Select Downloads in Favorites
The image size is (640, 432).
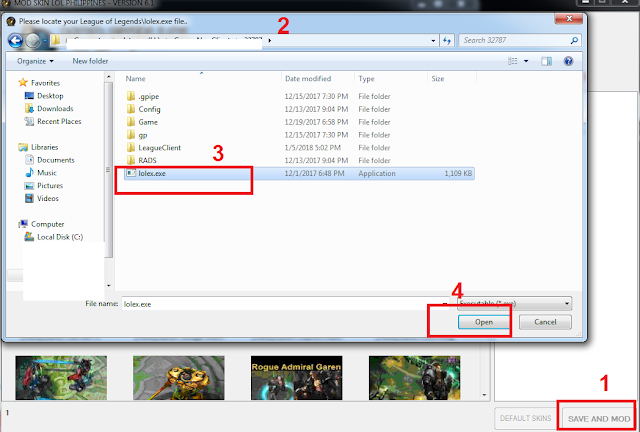coord(49,109)
